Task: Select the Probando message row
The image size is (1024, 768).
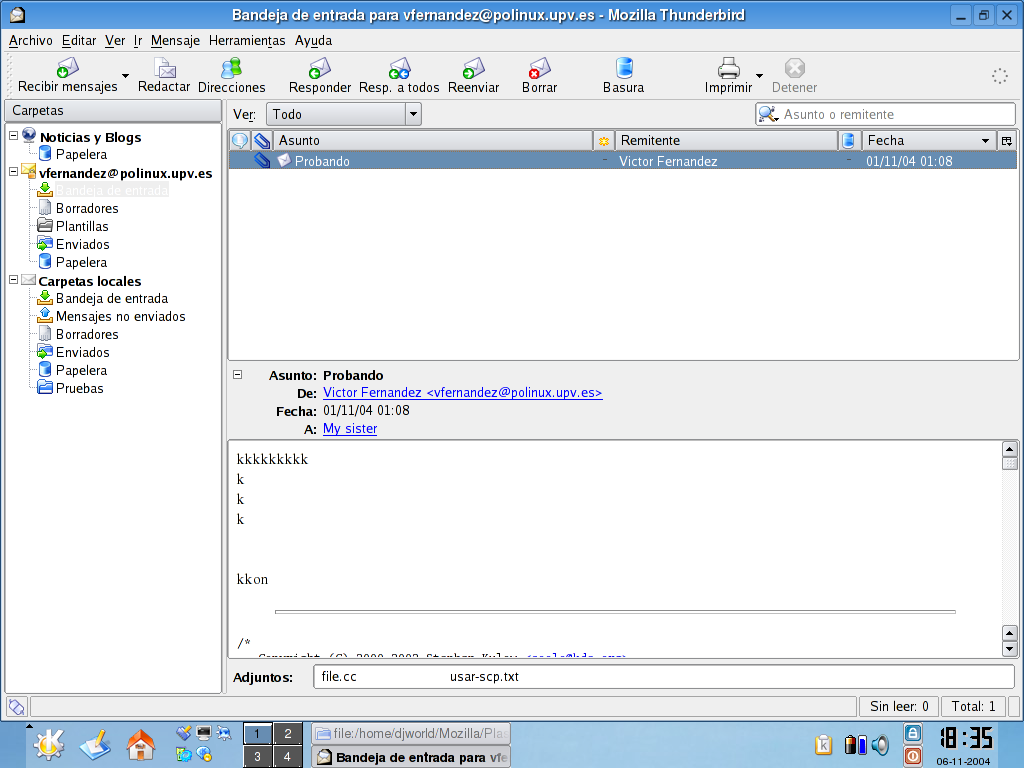Action: tap(623, 161)
